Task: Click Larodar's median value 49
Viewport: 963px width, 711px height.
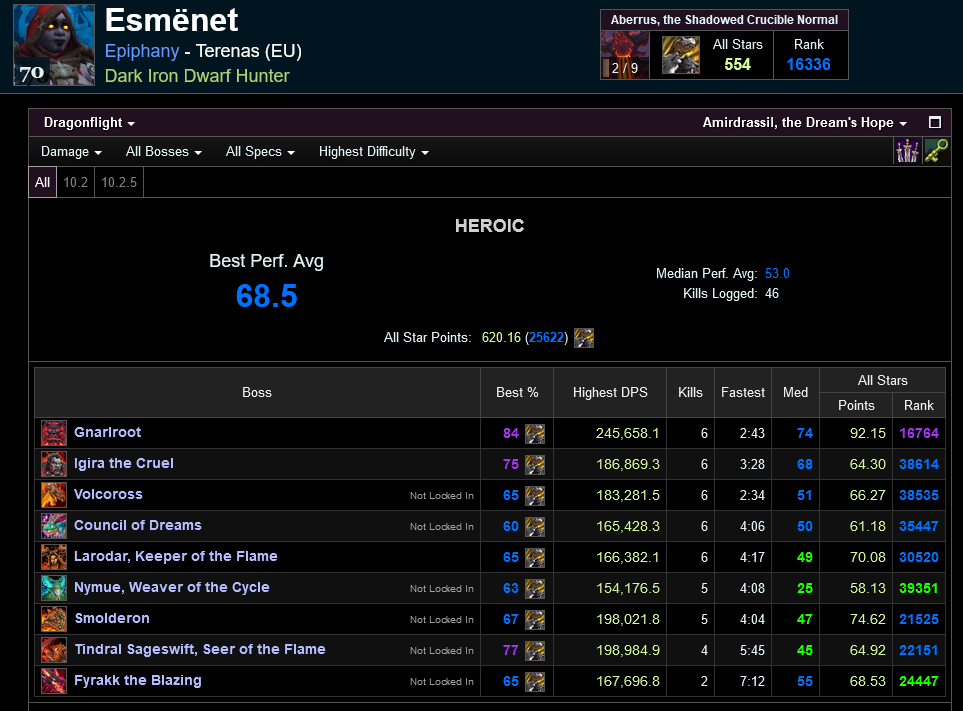Action: (805, 558)
